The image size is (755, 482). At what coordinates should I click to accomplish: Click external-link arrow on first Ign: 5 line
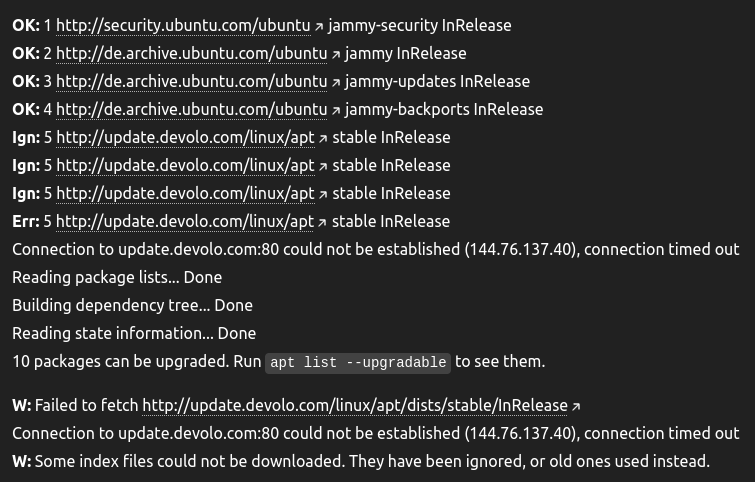[322, 138]
